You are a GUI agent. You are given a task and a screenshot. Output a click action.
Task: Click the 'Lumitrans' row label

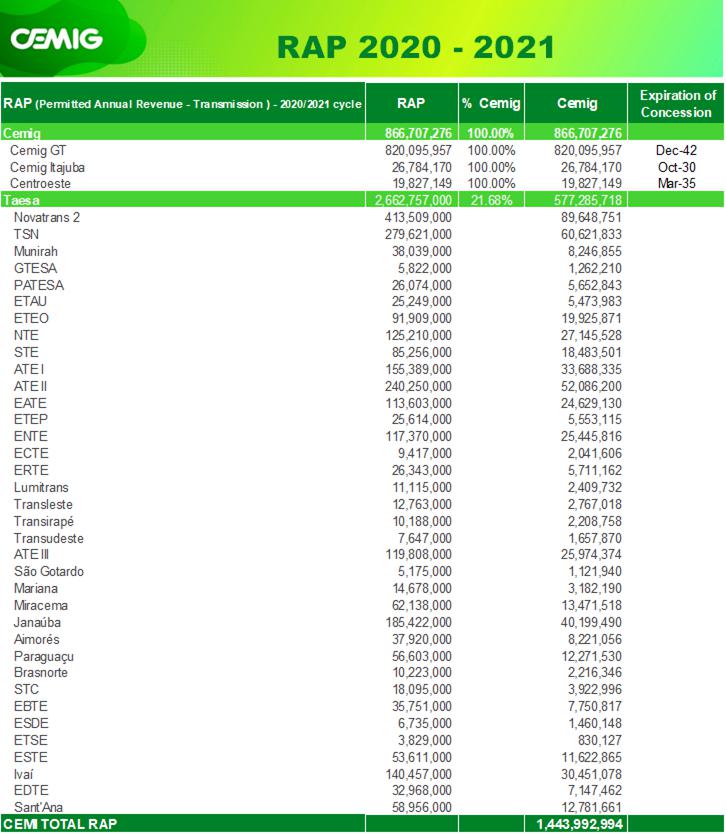coord(41,488)
